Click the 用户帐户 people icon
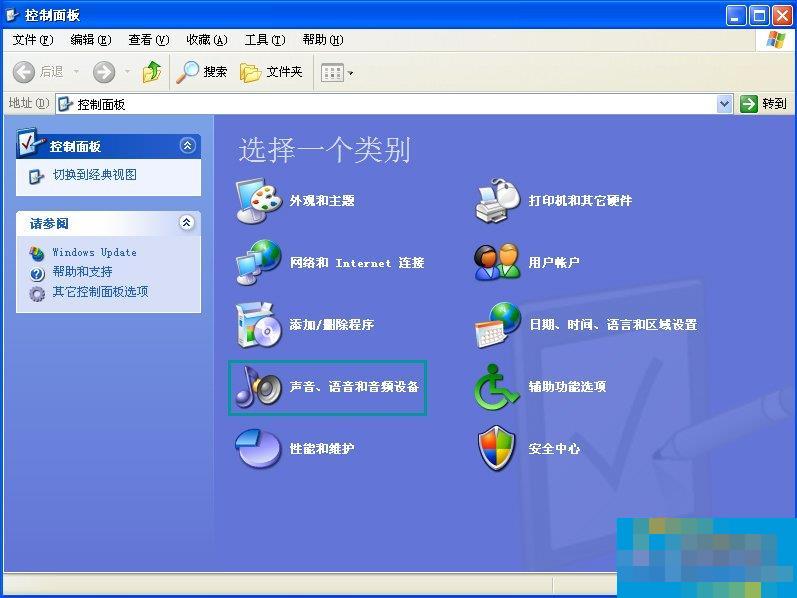Screen dimensions: 797x598 [x=497, y=263]
